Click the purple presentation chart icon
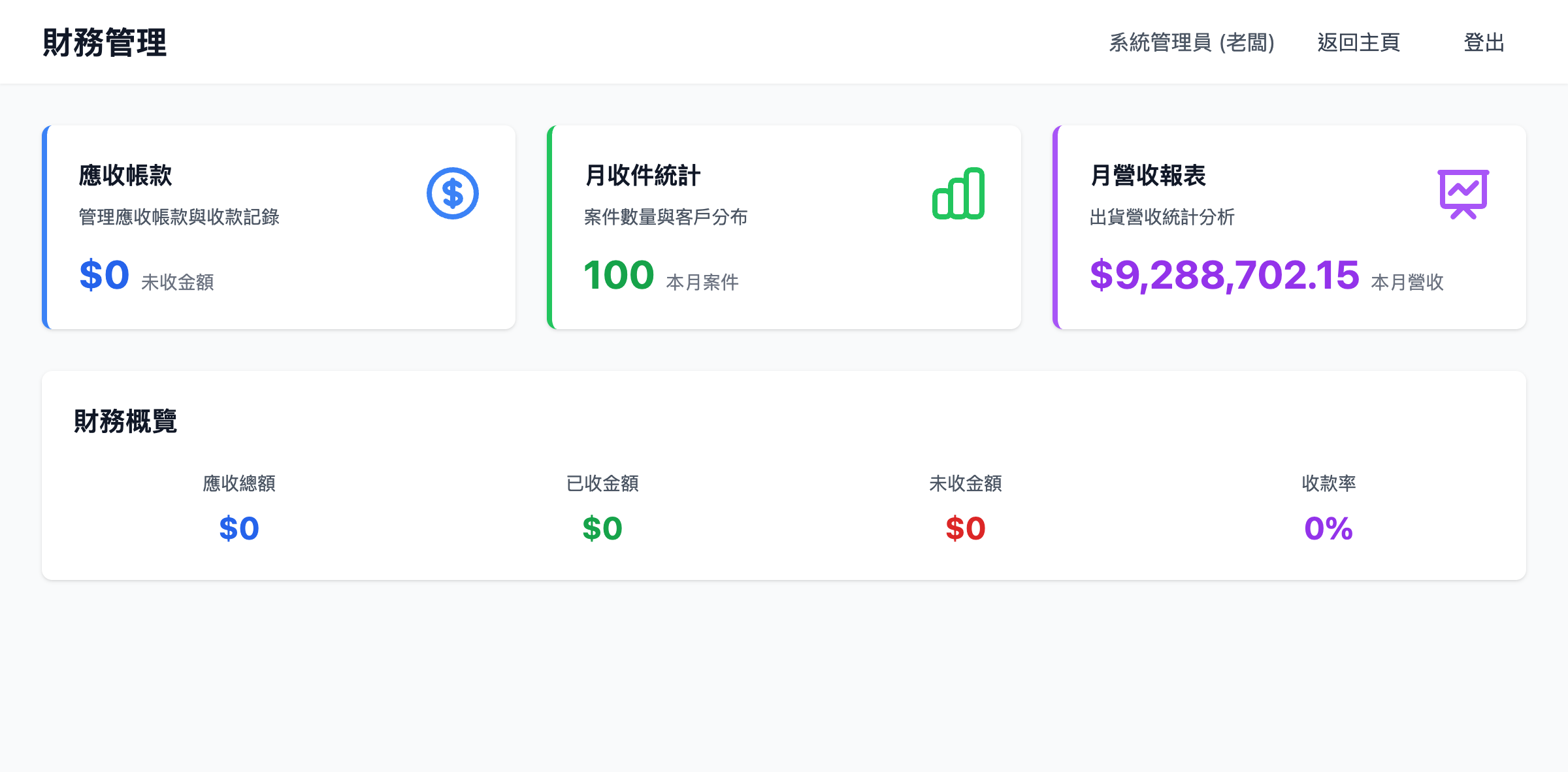Screen dimensions: 1568x772 [1463, 195]
